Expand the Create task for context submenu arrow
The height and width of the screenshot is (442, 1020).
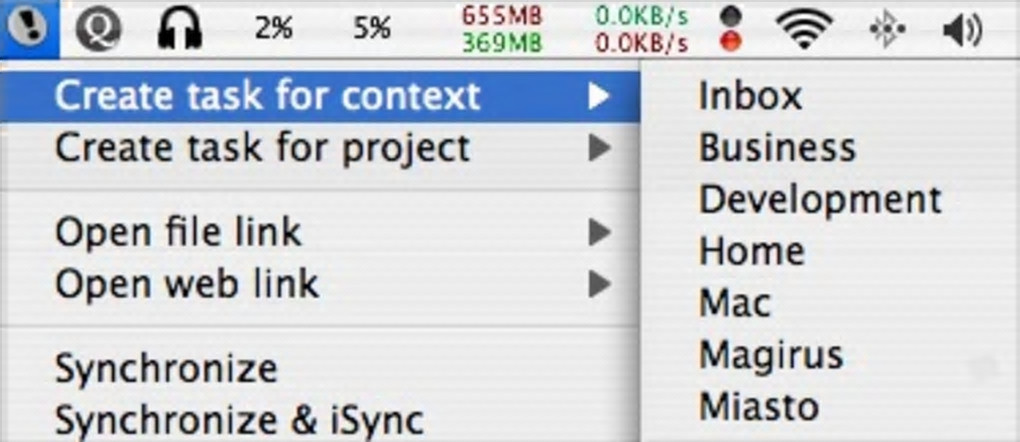tap(599, 96)
